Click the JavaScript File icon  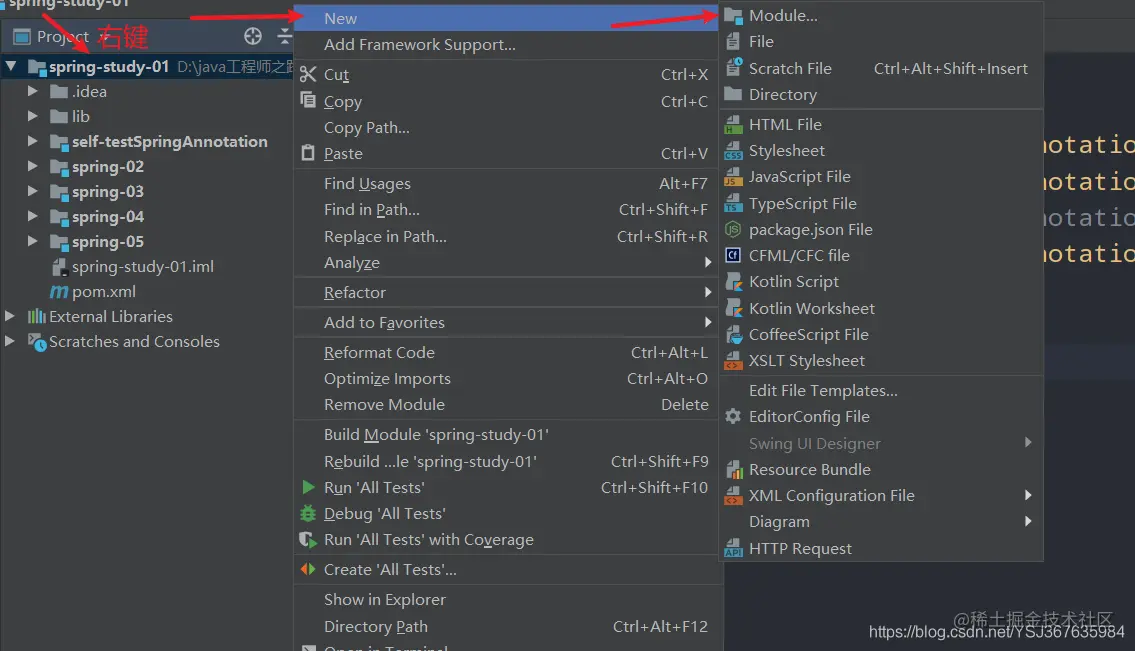pos(733,177)
